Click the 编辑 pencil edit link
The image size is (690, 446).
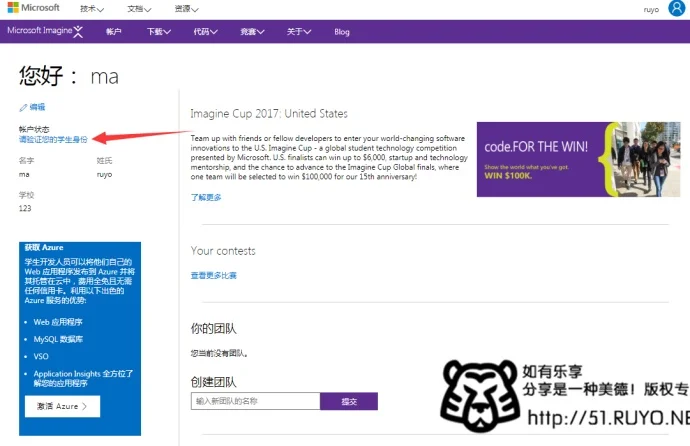tap(32, 107)
